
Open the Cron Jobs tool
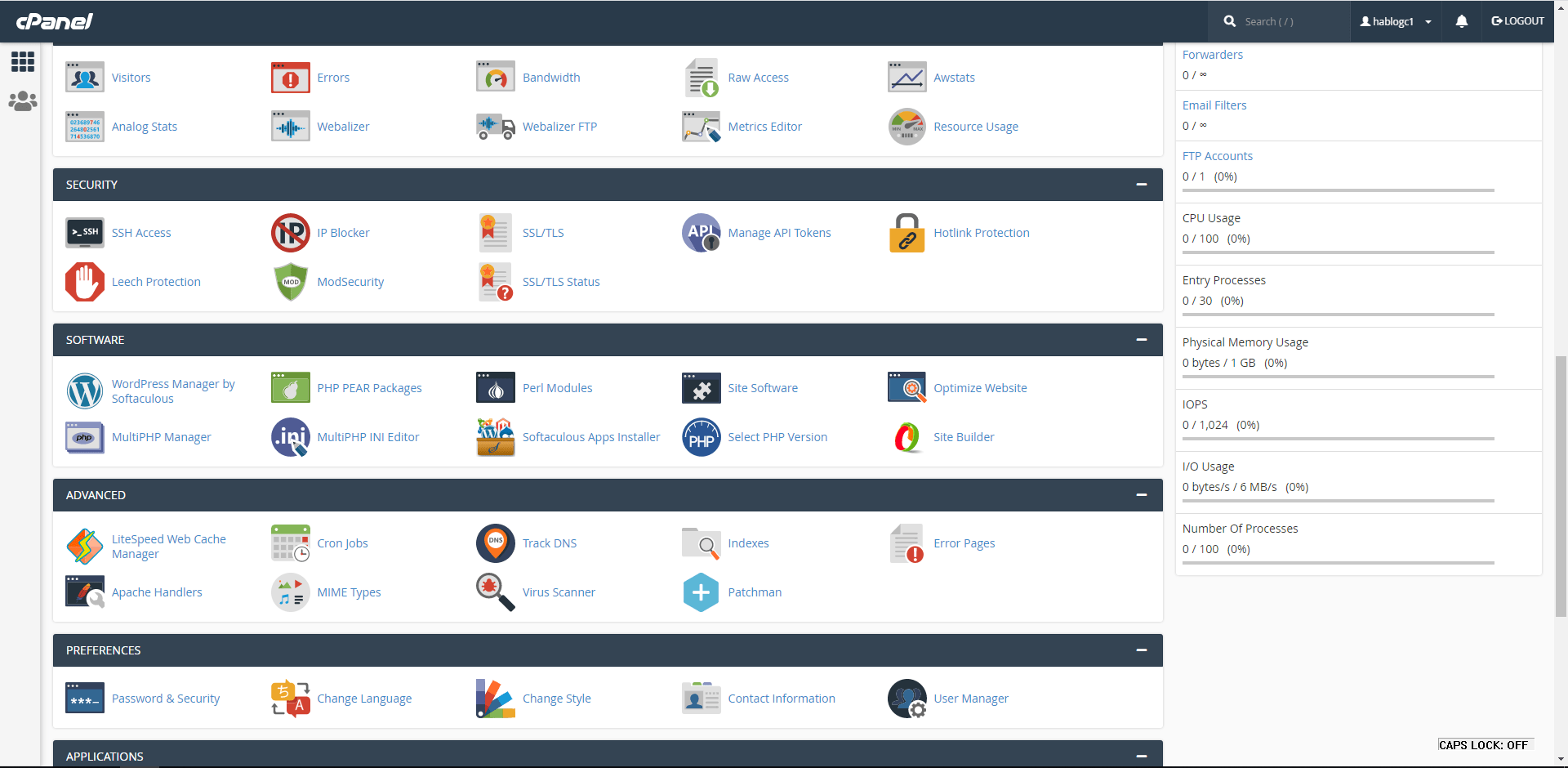pyautogui.click(x=342, y=543)
